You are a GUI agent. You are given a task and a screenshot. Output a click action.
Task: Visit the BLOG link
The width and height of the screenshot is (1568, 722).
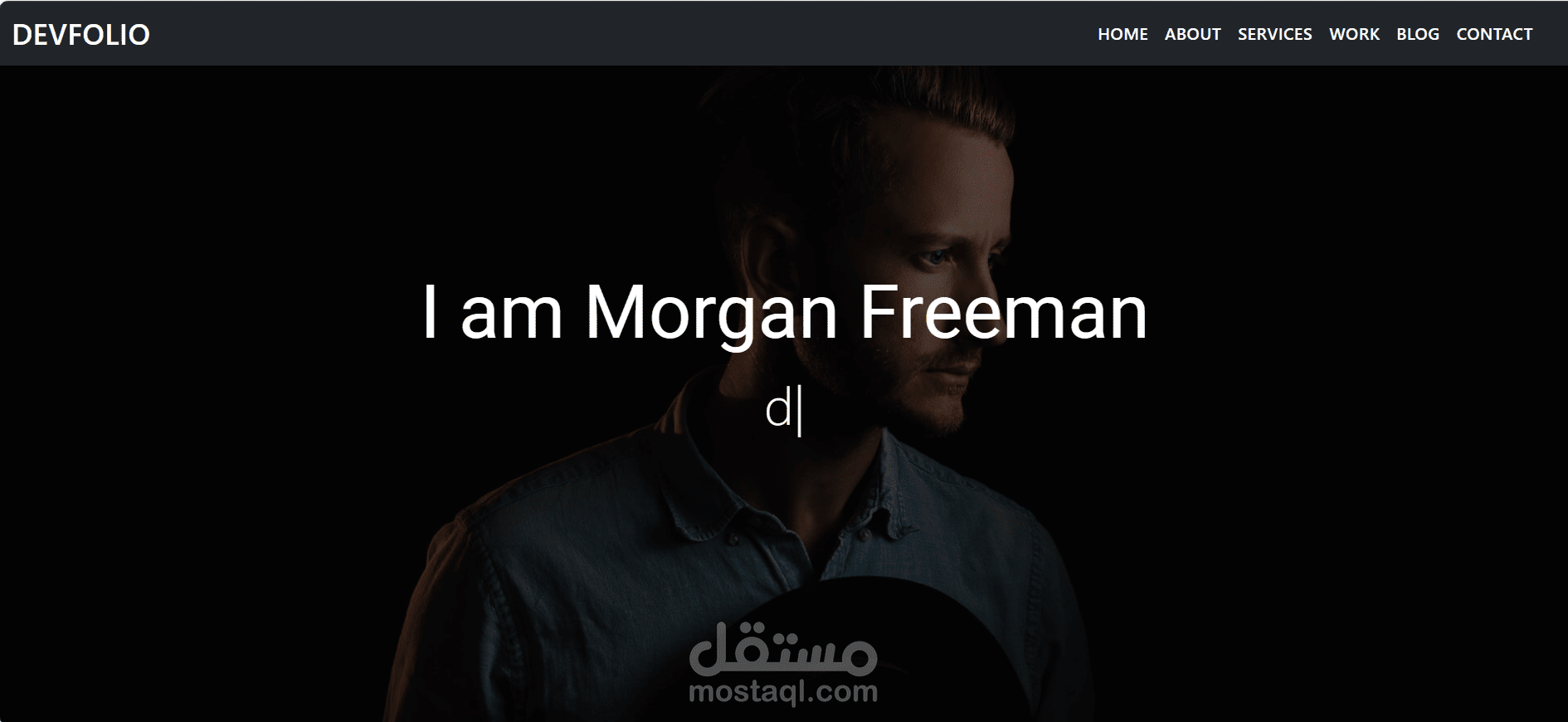coord(1417,34)
